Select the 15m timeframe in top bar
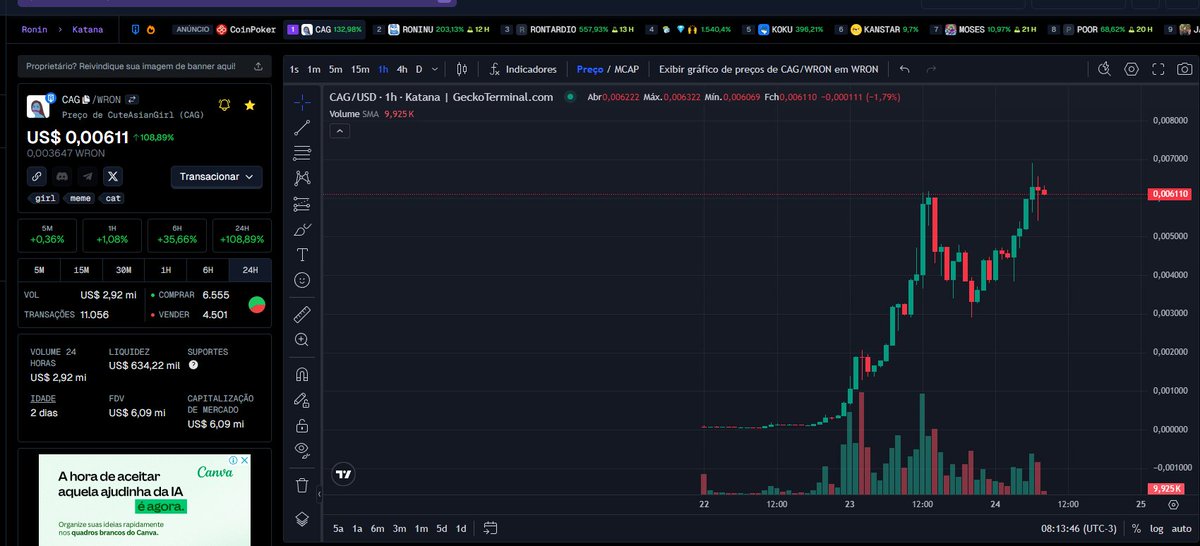The width and height of the screenshot is (1200, 546). (360, 69)
